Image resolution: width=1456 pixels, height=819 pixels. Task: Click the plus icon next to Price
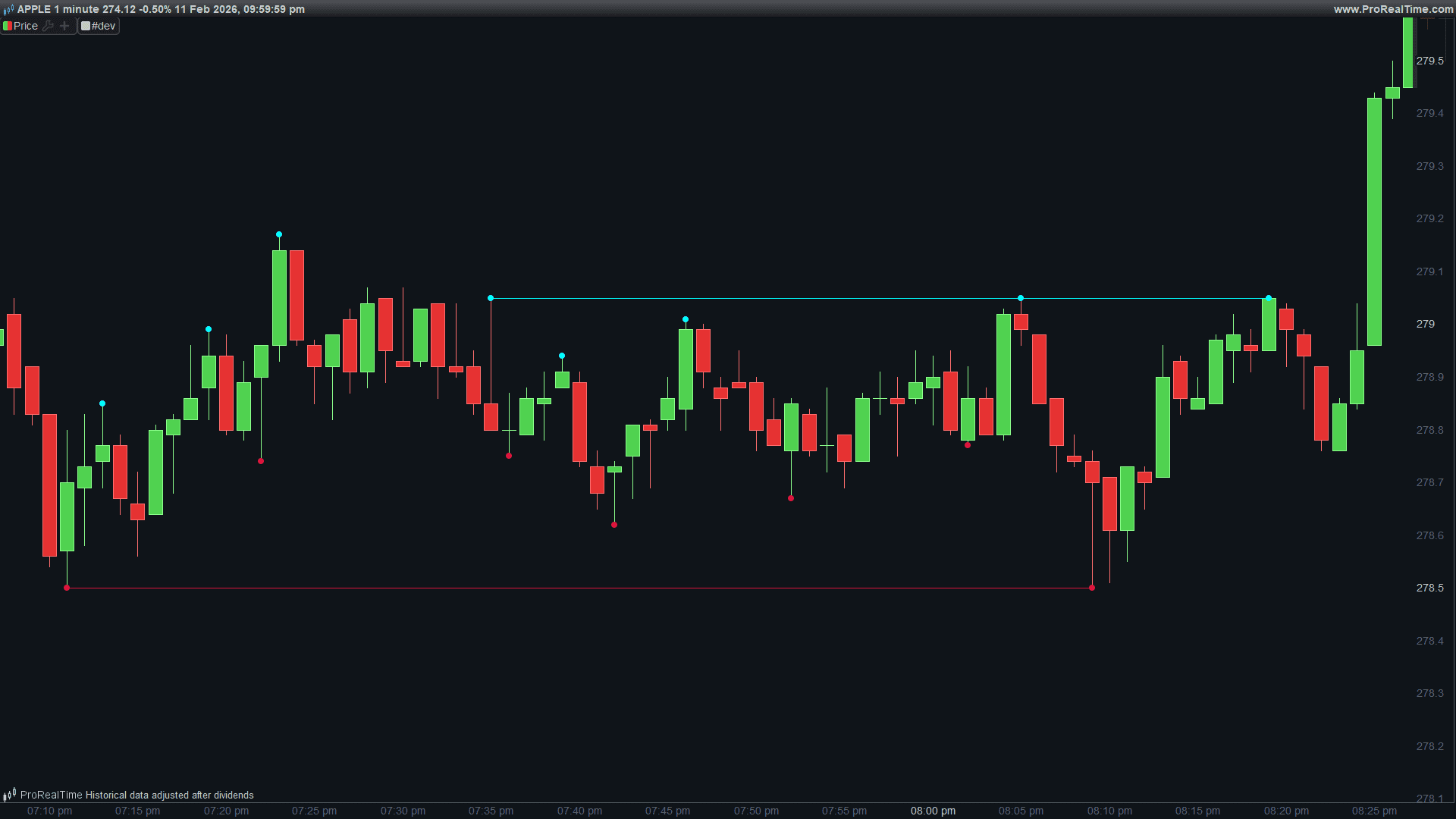tap(64, 26)
